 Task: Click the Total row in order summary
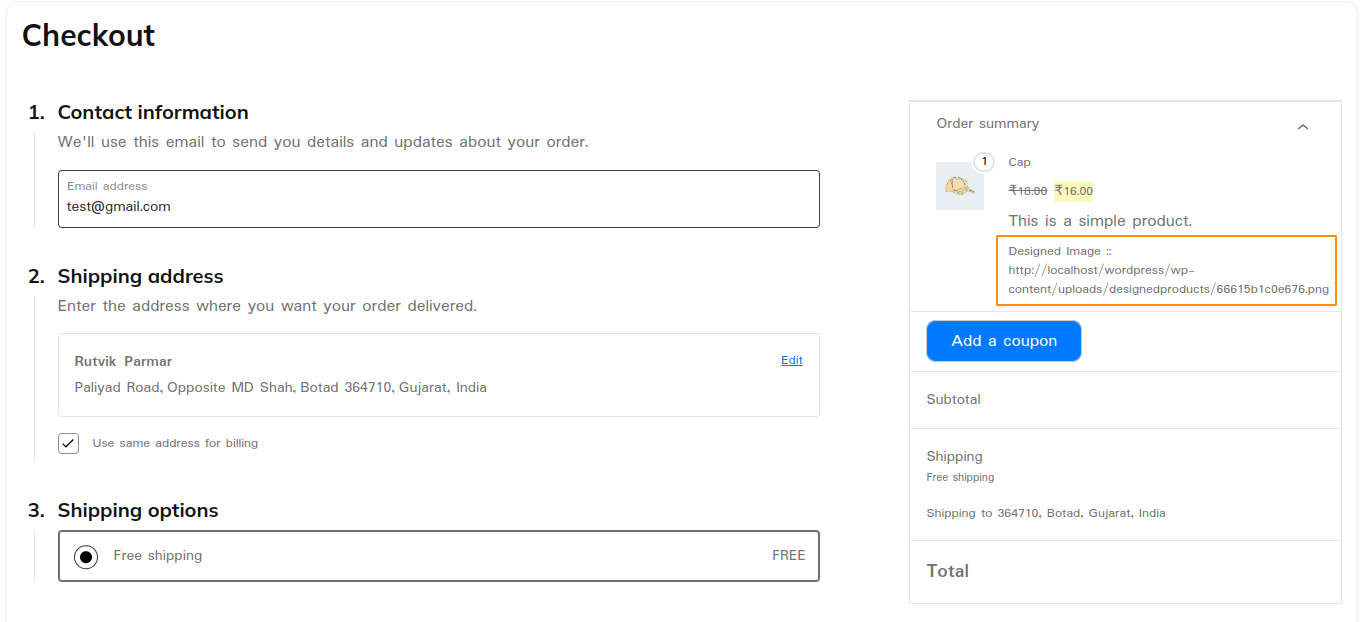[947, 571]
